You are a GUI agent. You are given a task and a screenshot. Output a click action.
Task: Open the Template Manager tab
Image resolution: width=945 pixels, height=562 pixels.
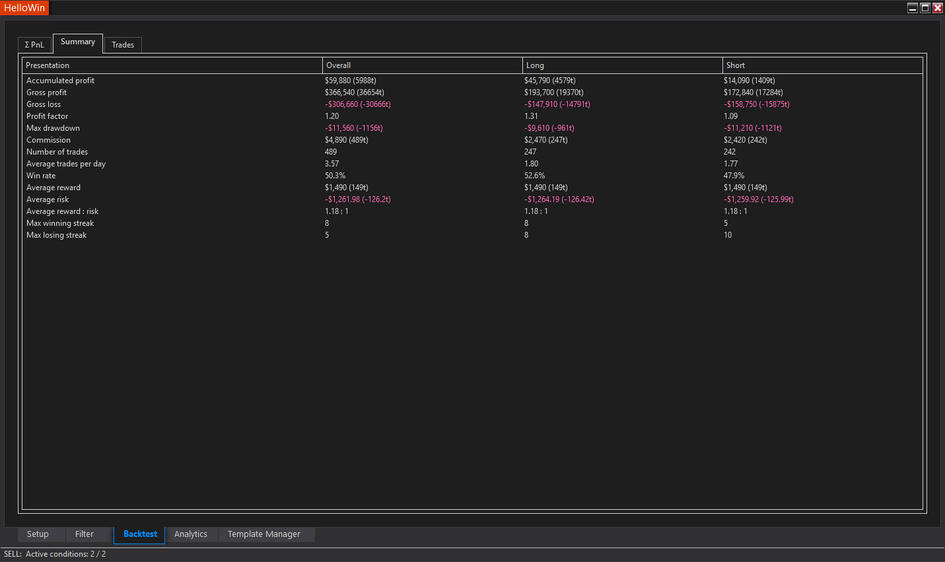tap(263, 534)
